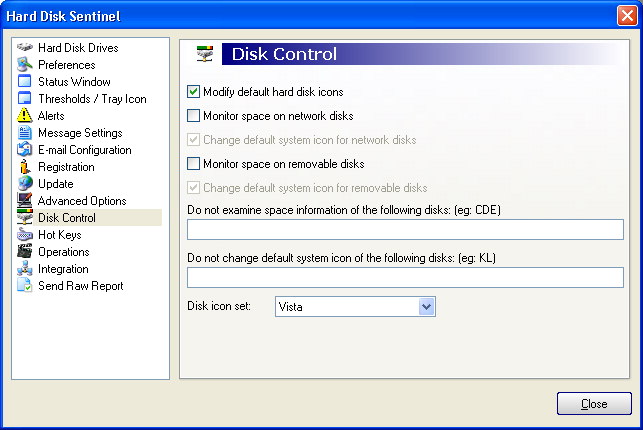Screen dimensions: 643x430
Task: Open the Alerts settings page
Action: point(51,116)
